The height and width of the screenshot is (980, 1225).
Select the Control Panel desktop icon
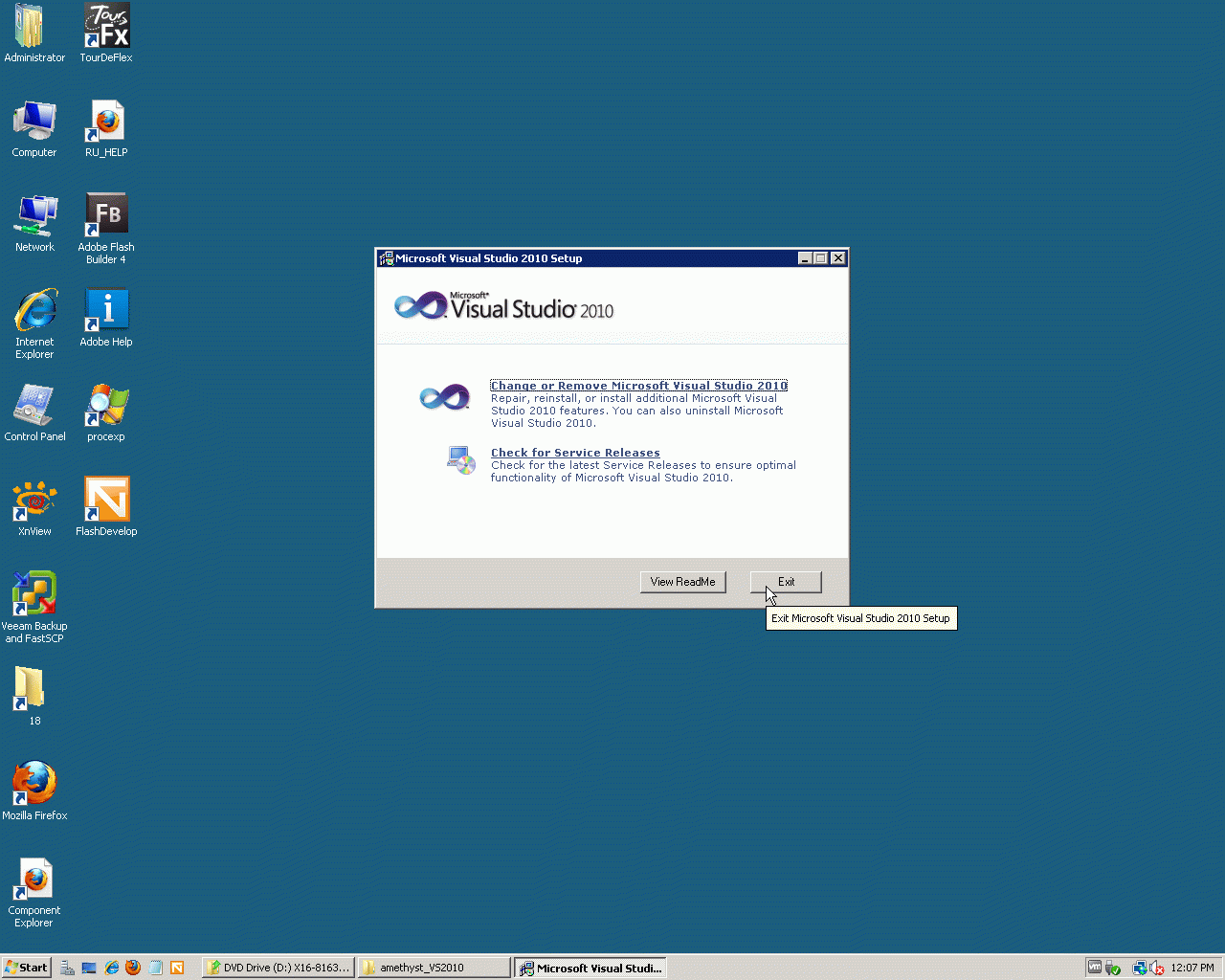(34, 412)
